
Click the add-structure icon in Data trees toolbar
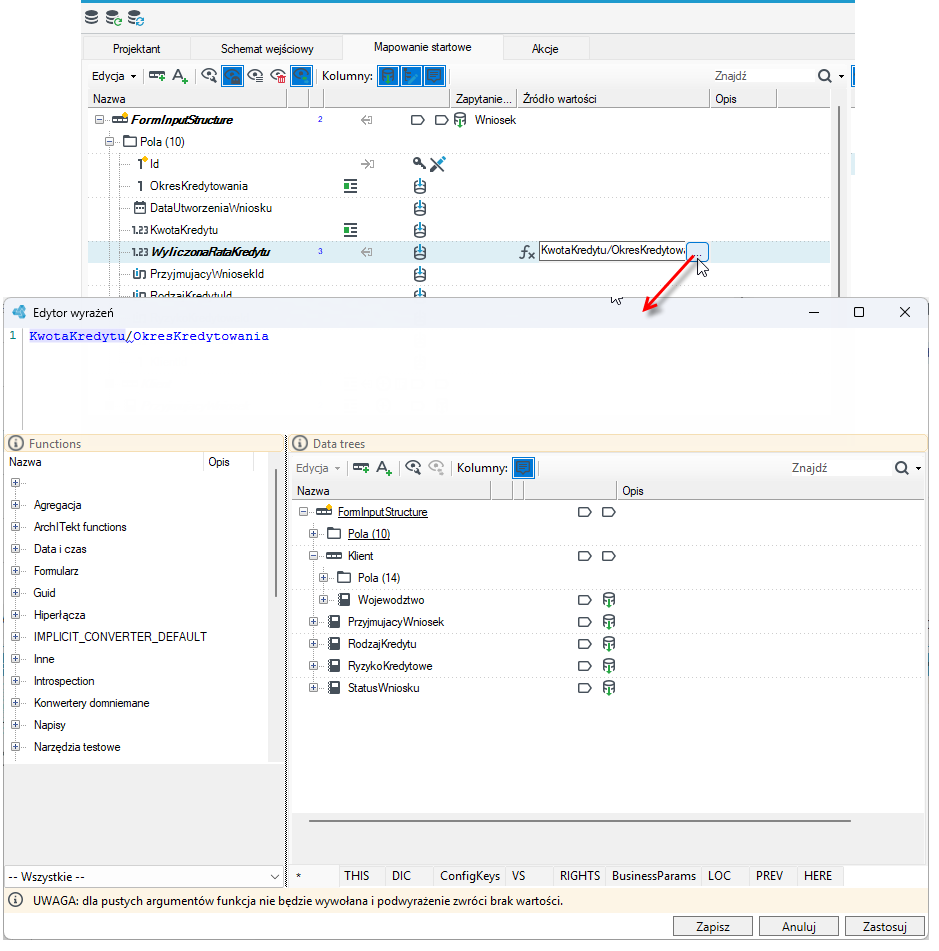point(361,468)
